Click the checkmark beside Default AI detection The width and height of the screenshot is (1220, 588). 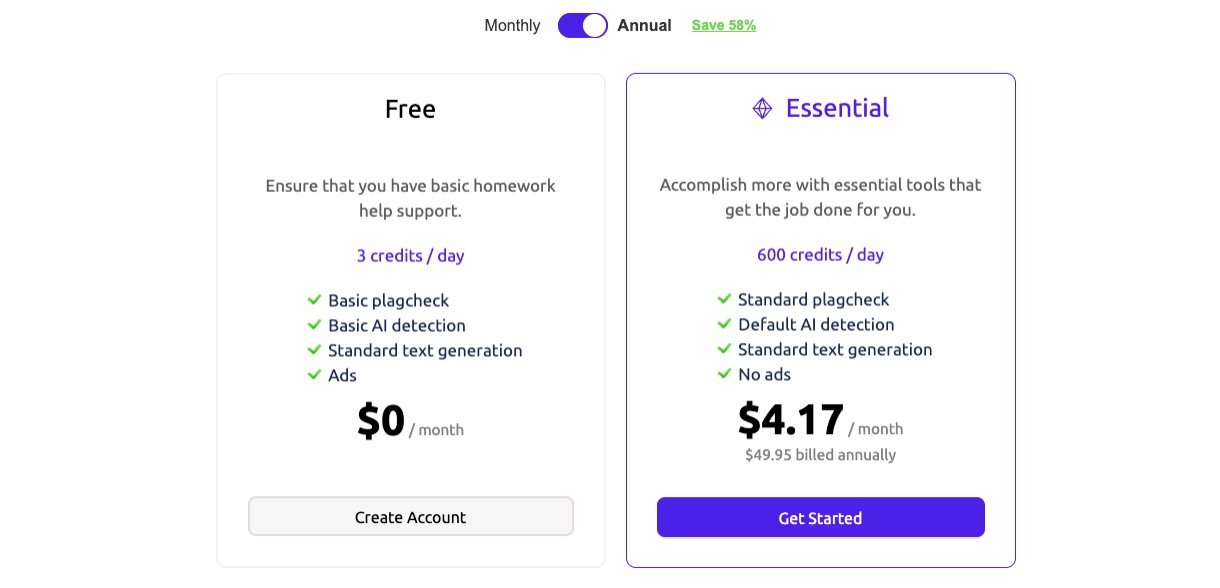coord(724,324)
